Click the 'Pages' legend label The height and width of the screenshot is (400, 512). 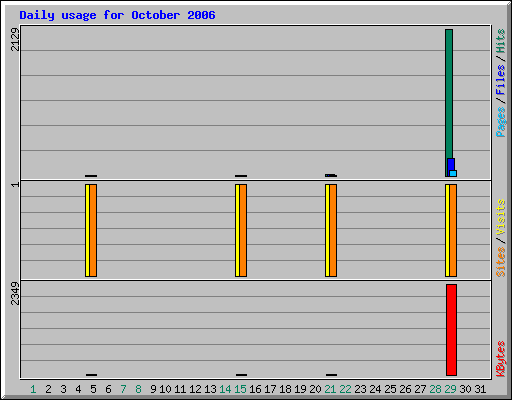(500, 122)
